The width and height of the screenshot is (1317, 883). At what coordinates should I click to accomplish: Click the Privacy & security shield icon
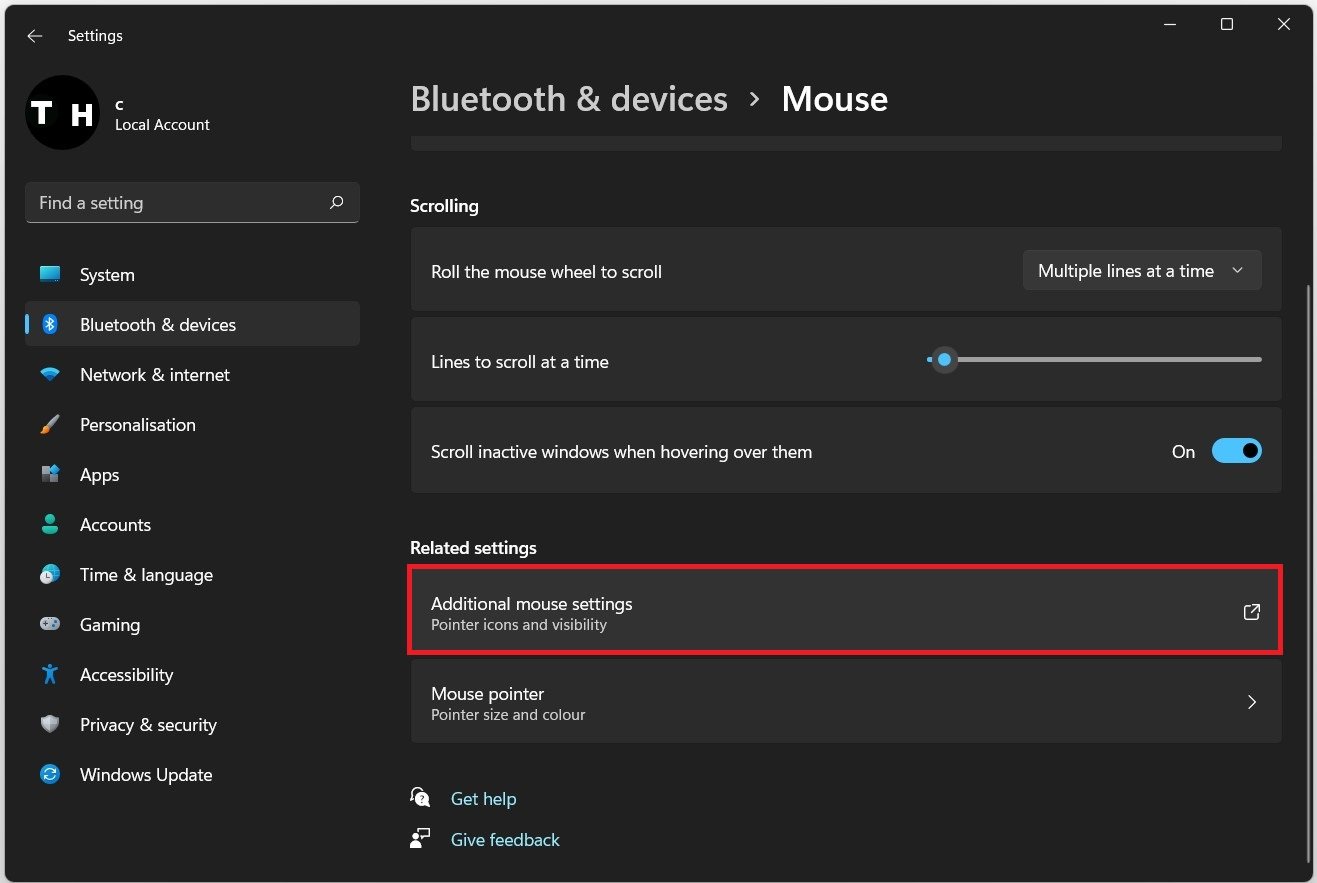point(50,724)
